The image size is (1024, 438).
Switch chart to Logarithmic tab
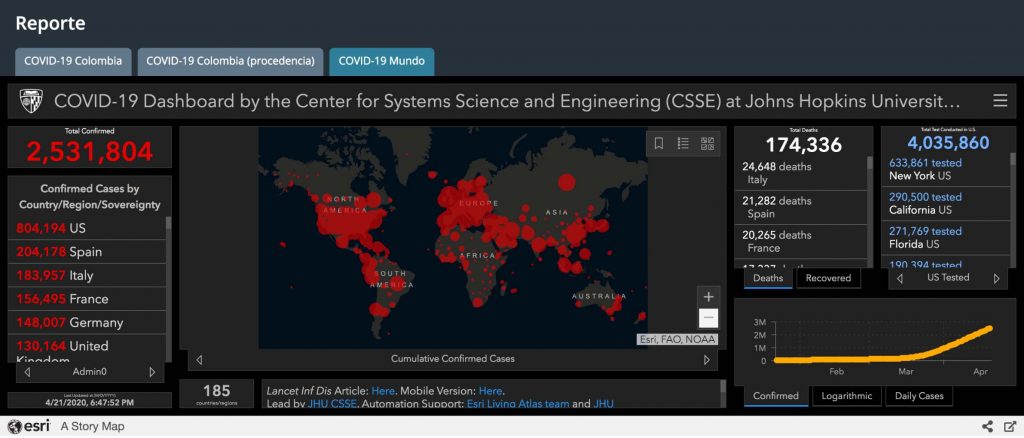(846, 396)
